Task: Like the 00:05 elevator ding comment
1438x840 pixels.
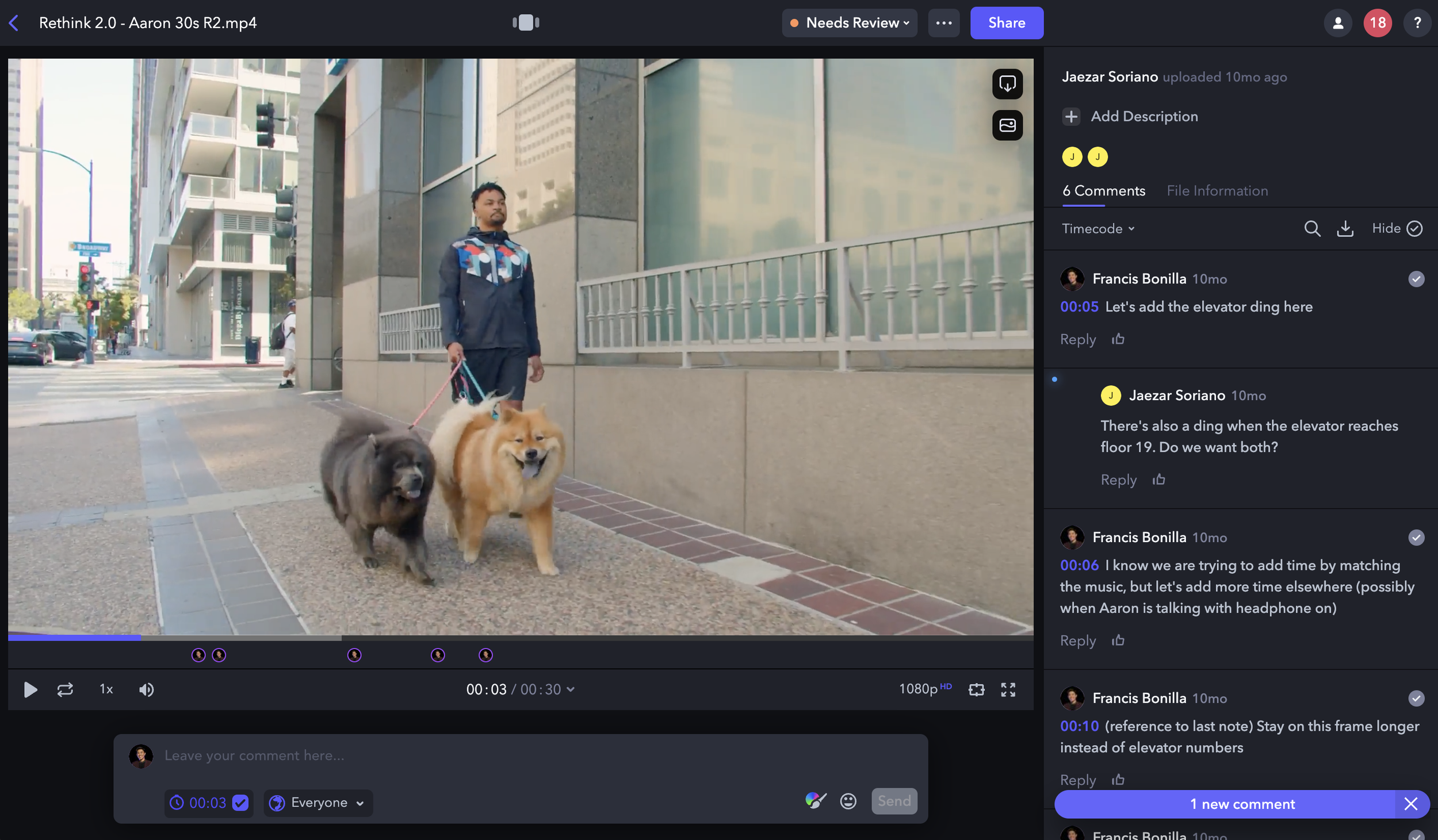Action: click(x=1118, y=339)
